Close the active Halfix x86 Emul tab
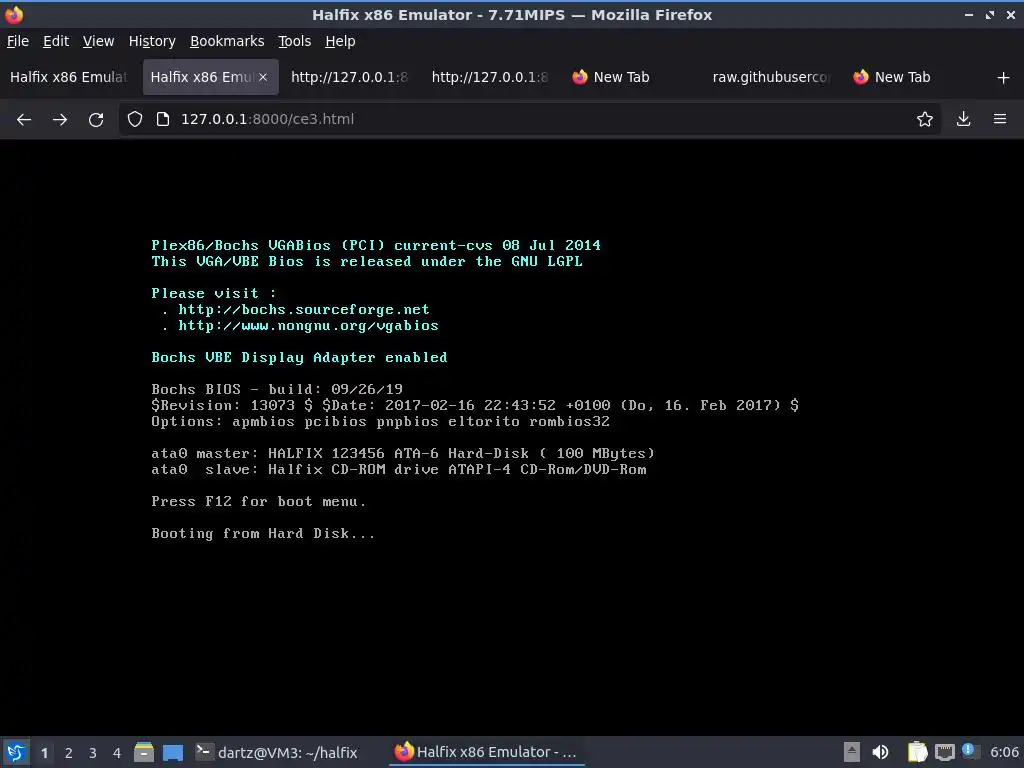The width and height of the screenshot is (1024, 768). coord(263,77)
